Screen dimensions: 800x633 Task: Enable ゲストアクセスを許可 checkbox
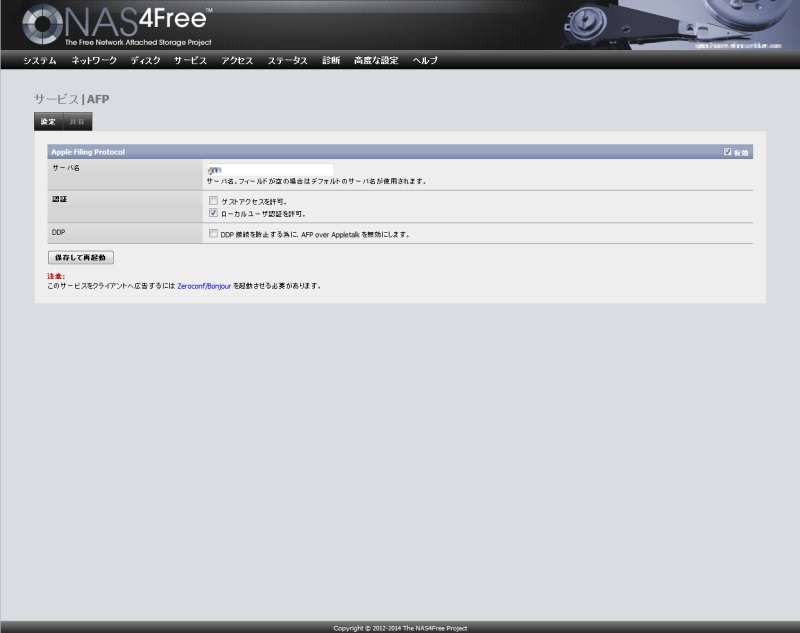tap(213, 200)
